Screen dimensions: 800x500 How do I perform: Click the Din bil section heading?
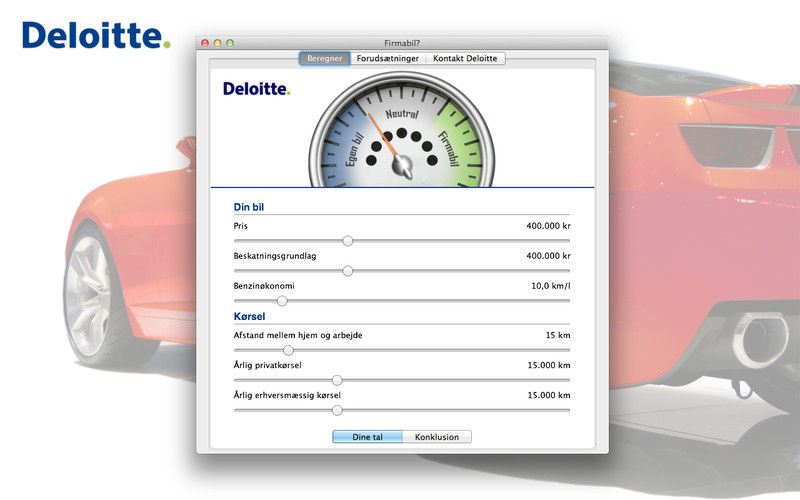click(248, 207)
